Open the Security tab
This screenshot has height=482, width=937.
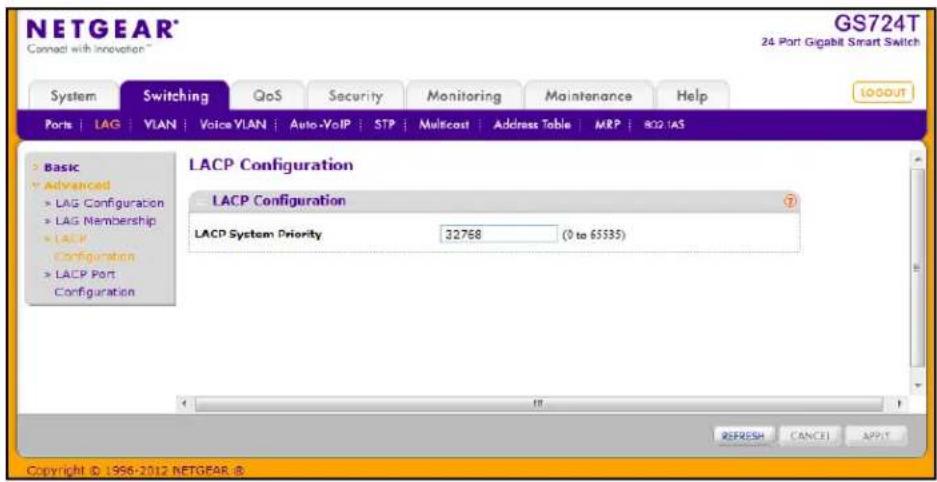[x=355, y=96]
